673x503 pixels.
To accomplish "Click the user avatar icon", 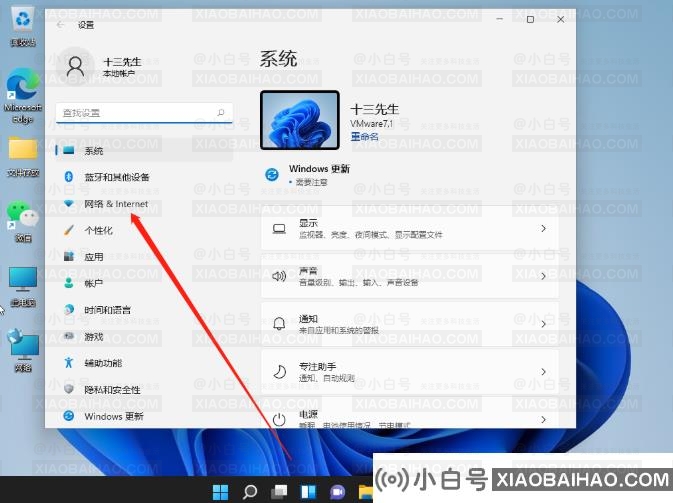I will point(76,67).
